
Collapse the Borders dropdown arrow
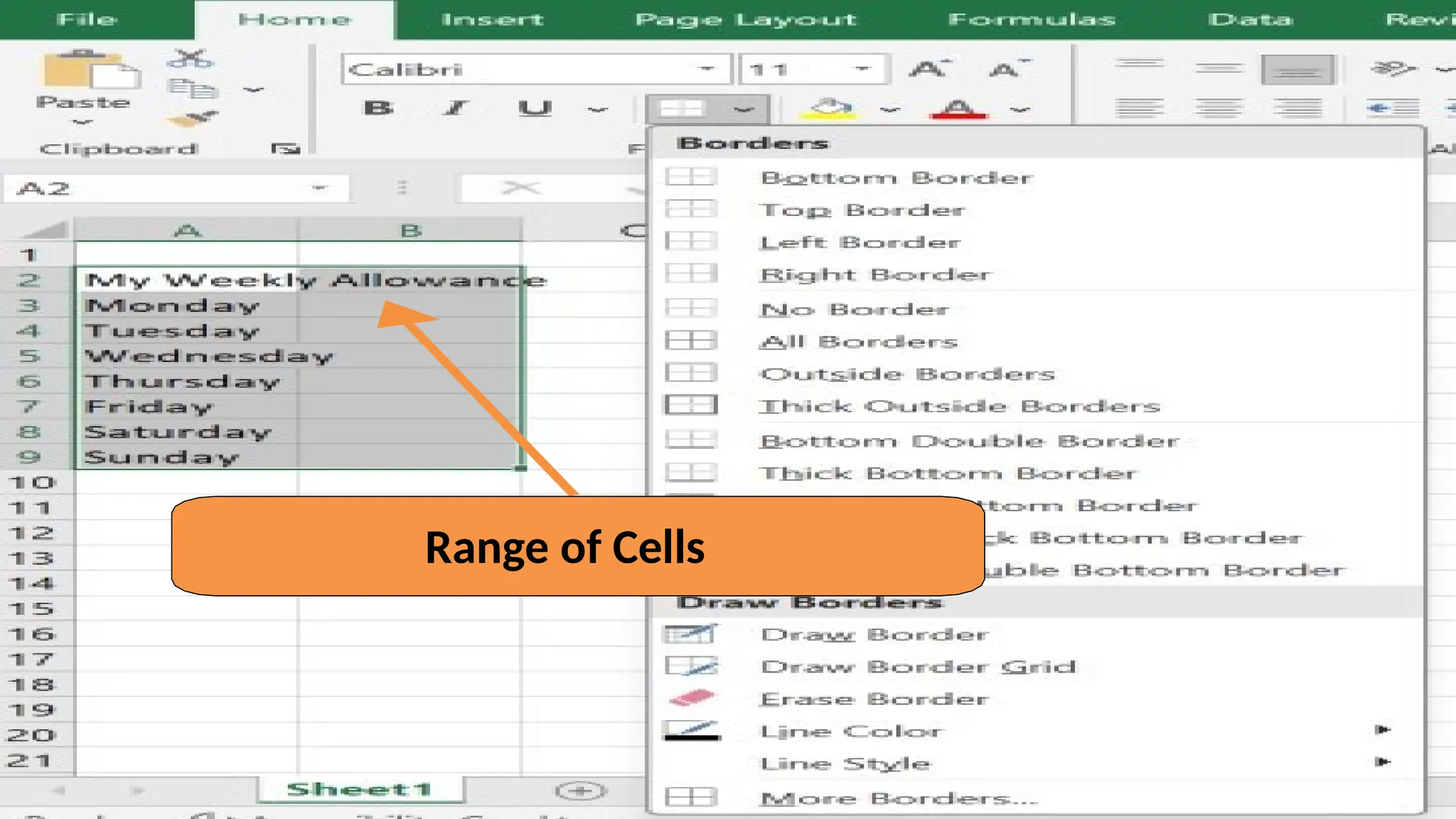pyautogui.click(x=744, y=109)
